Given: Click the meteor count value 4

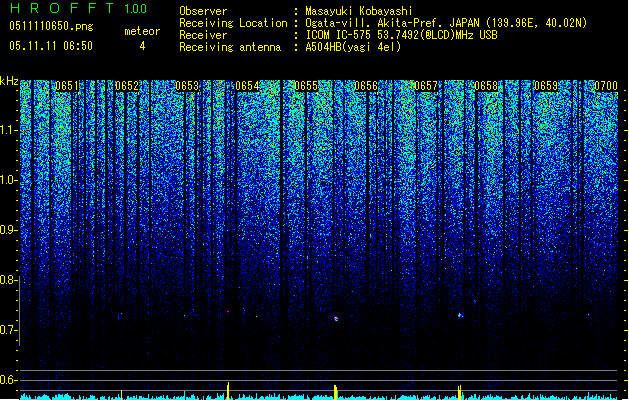Looking at the screenshot, I should 142,46.
